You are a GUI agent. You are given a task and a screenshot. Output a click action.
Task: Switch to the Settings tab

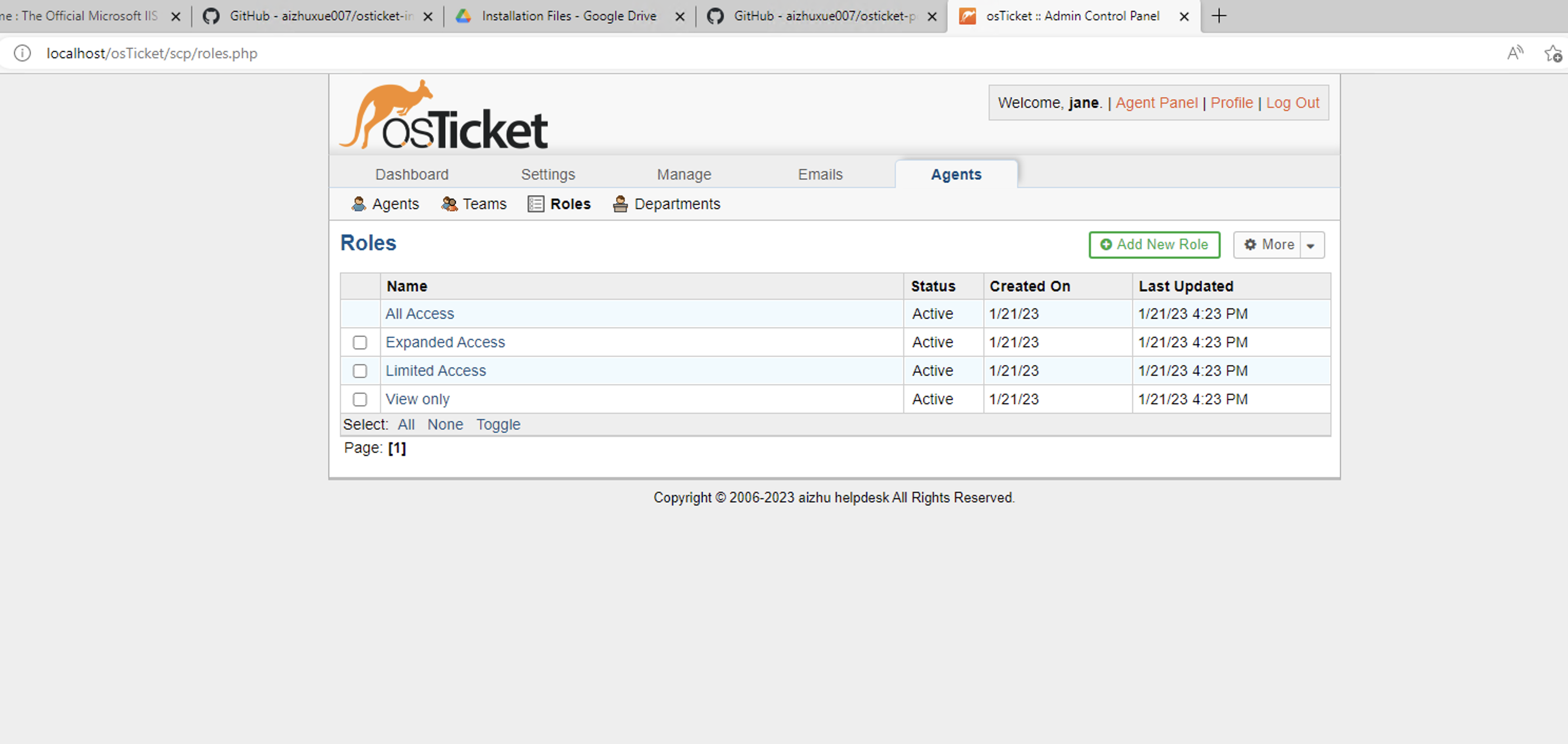548,174
